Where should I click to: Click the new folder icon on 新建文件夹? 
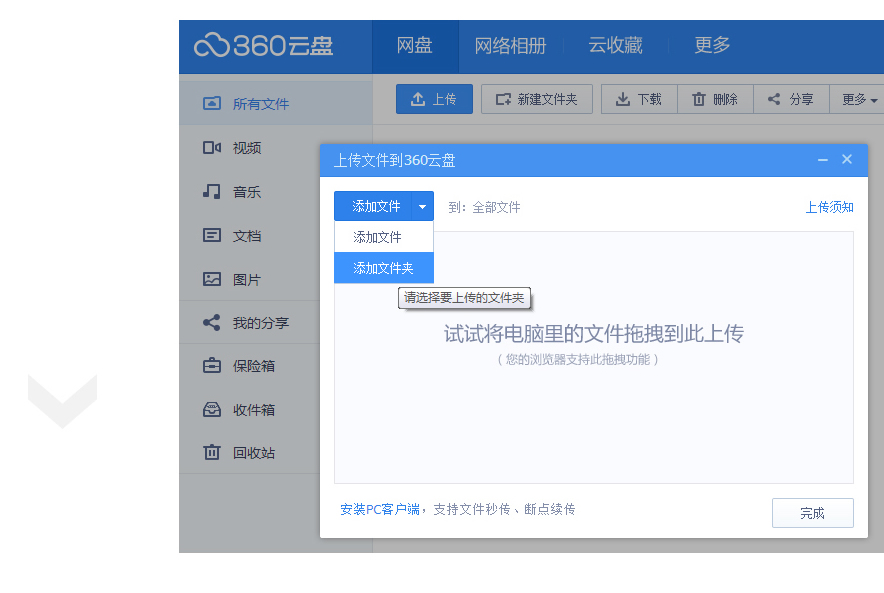click(x=503, y=99)
